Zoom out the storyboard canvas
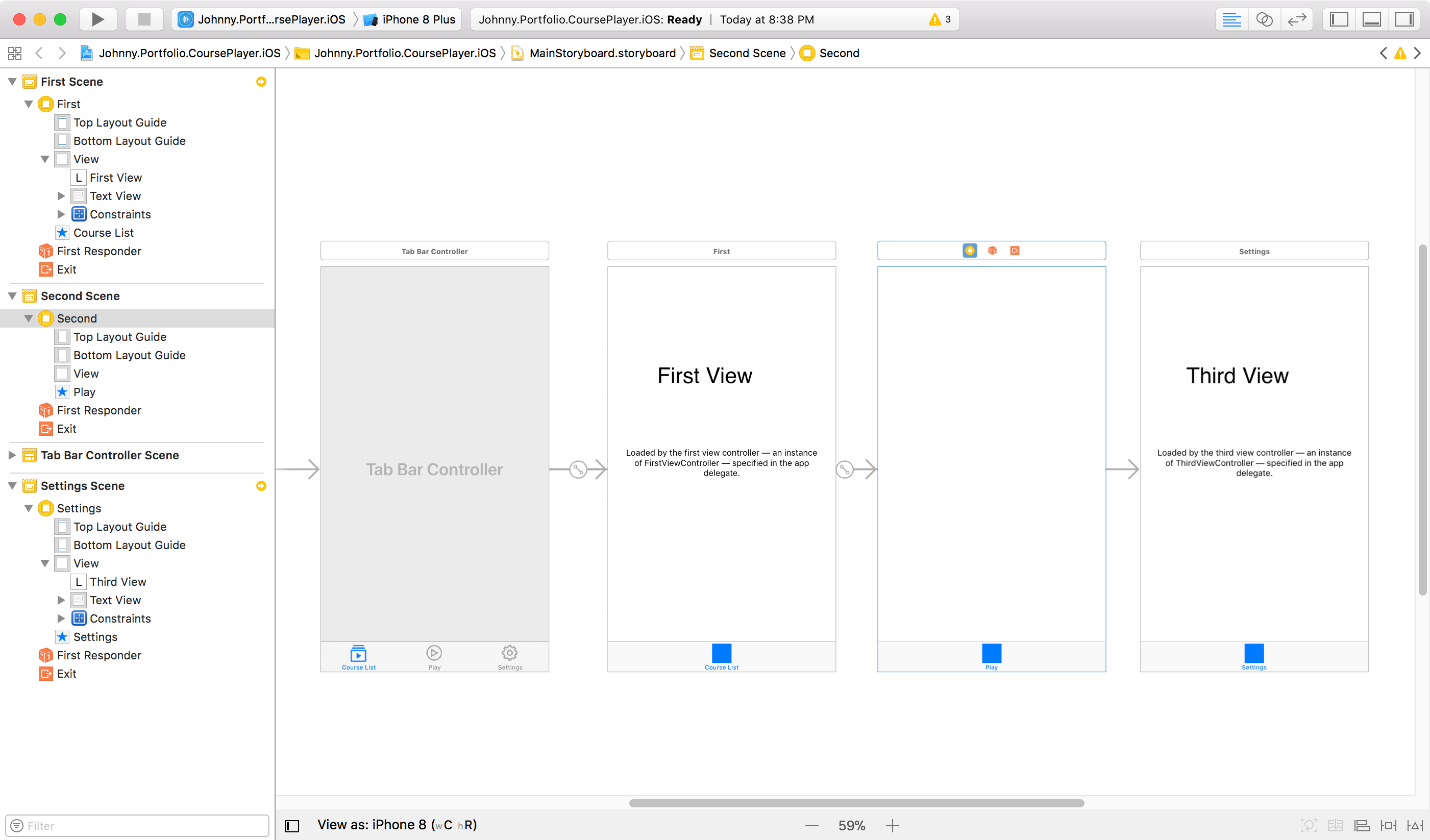The width and height of the screenshot is (1430, 840). 811,826
